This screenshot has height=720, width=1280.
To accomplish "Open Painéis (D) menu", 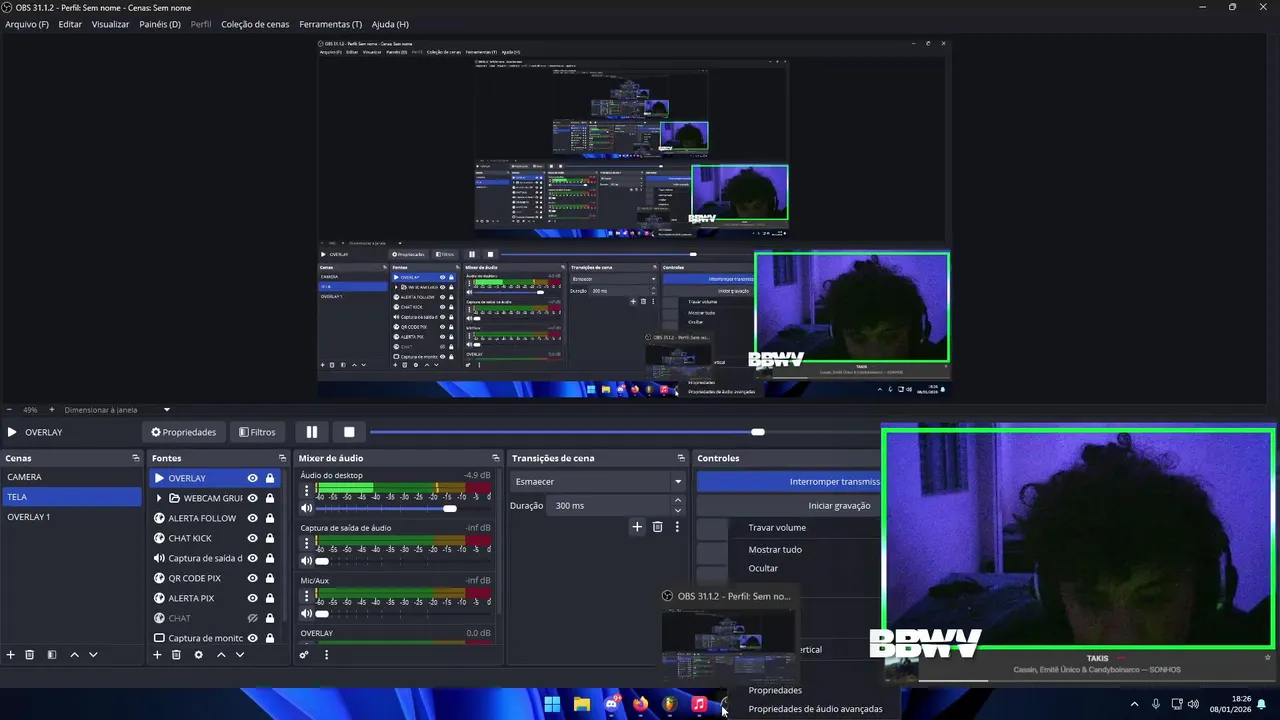I will click(160, 24).
